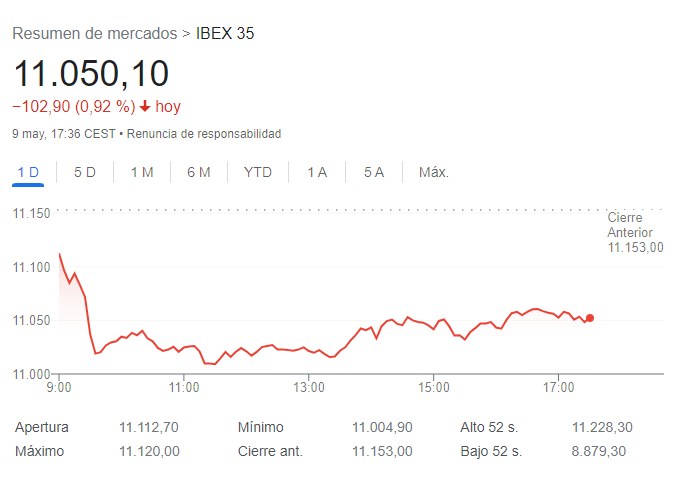Open the Resumen de mercados link
684x477 pixels.
tap(94, 34)
